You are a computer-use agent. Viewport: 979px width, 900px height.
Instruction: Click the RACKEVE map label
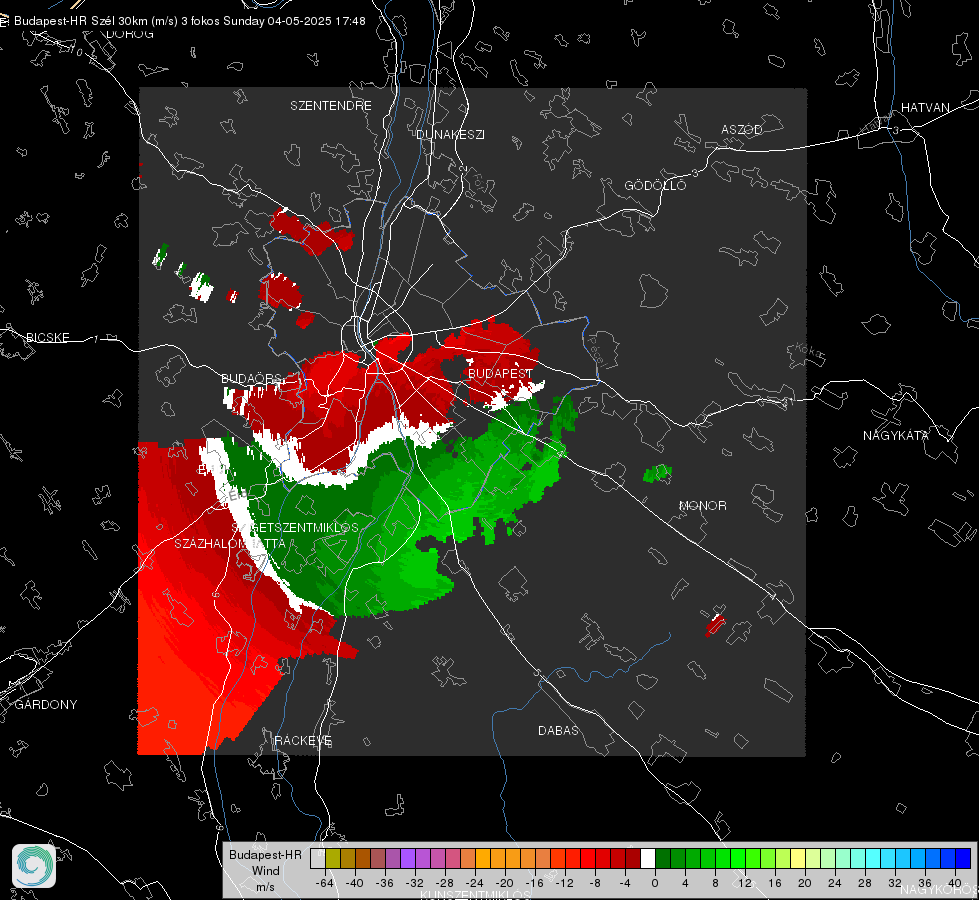[x=303, y=740]
